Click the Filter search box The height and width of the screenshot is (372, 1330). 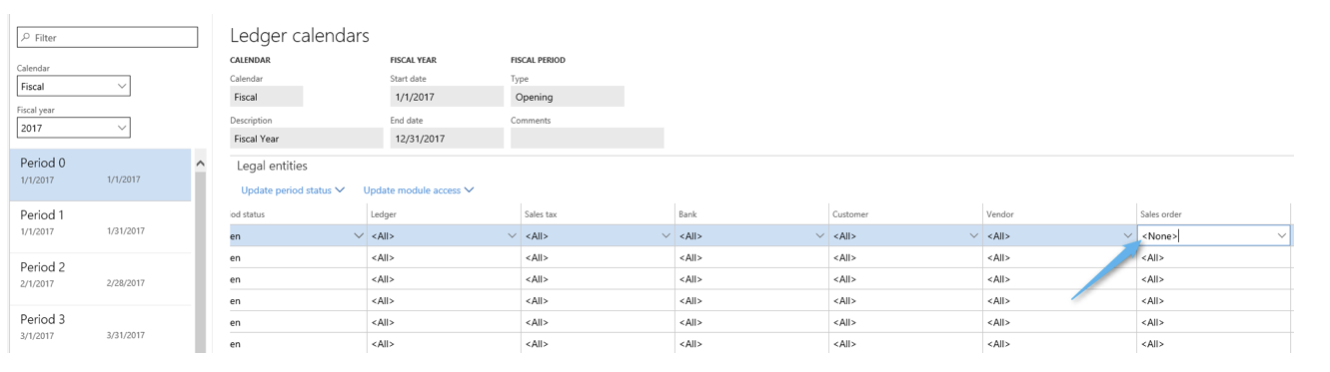coord(107,37)
